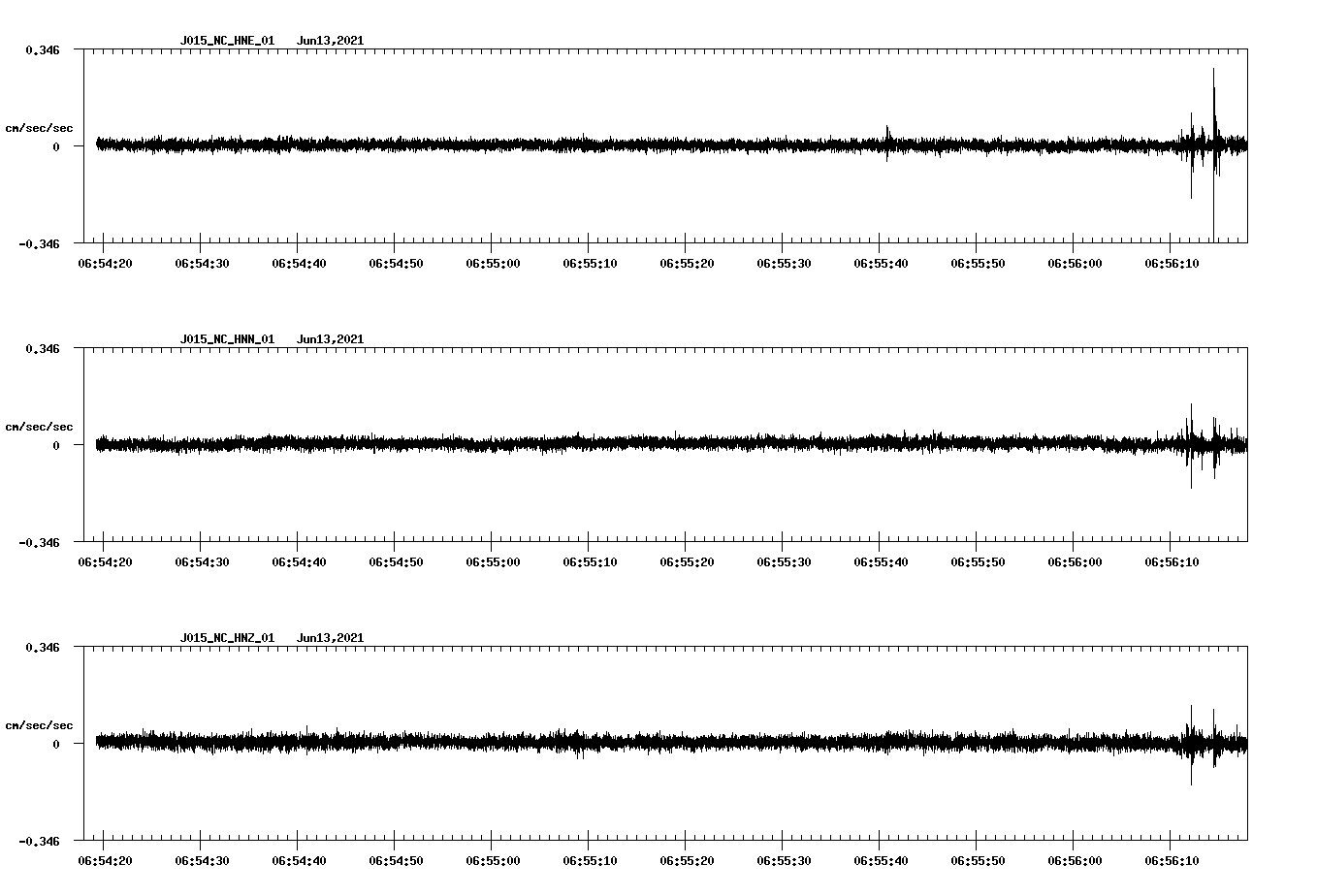Select the cm/sec/sec unit label on top plot
The height and width of the screenshot is (896, 1317).
40,127
